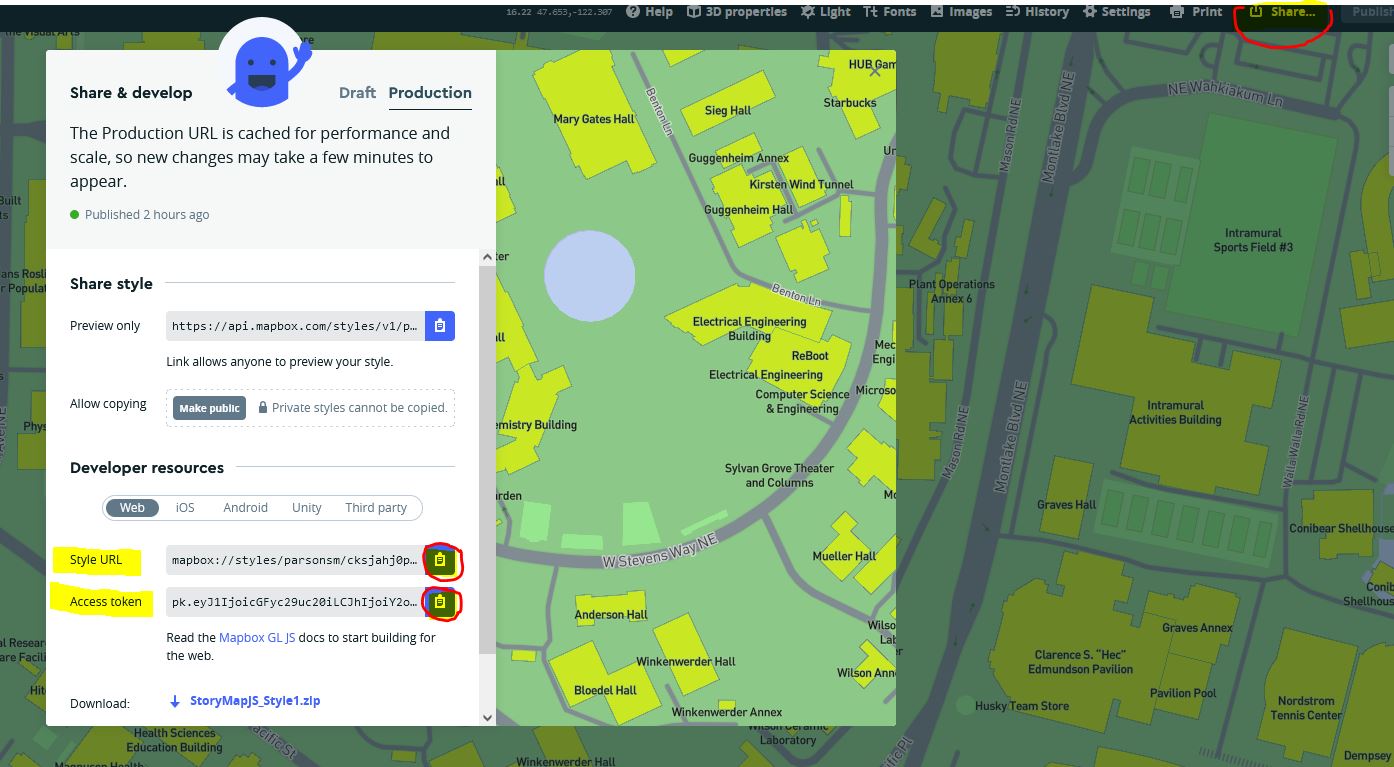
Task: Download StoryMapJS_Style1.zip
Action: pos(255,701)
